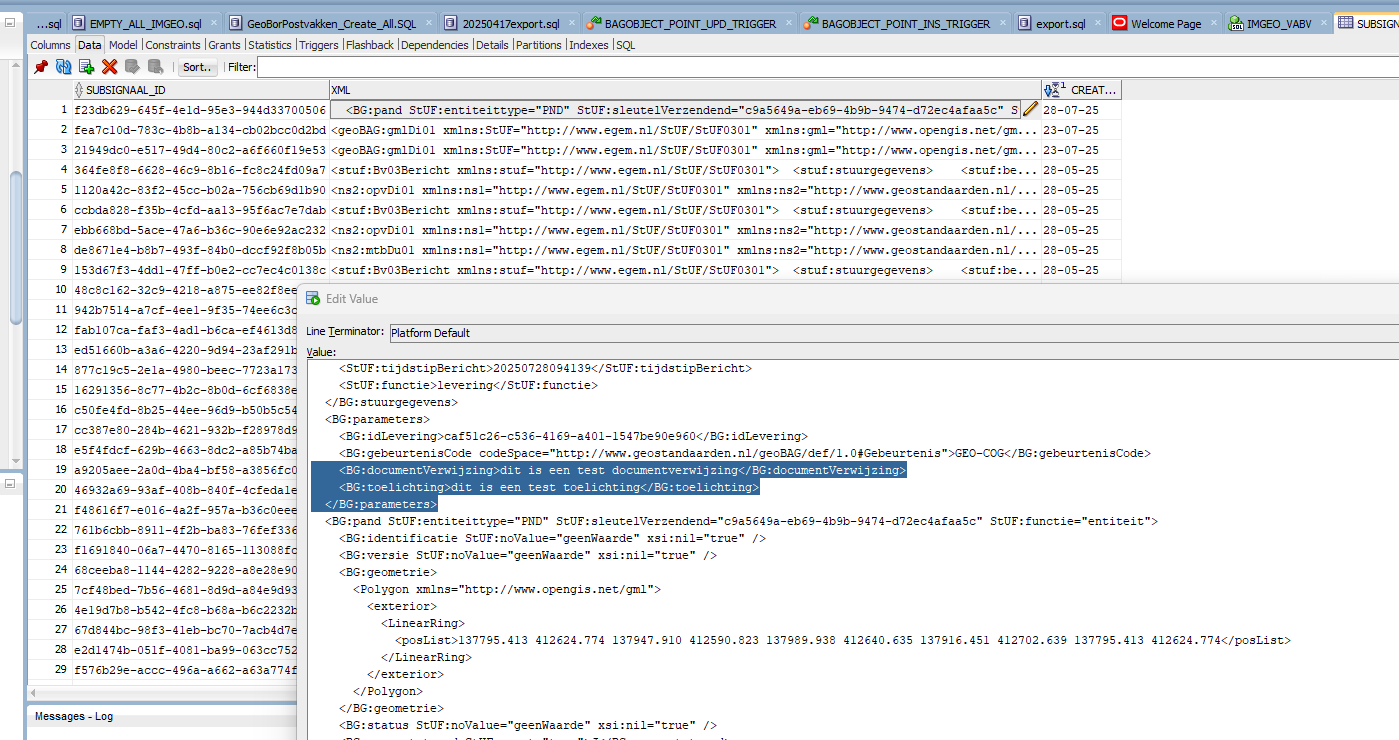Click the pencil edit icon in XML cell

1030,110
